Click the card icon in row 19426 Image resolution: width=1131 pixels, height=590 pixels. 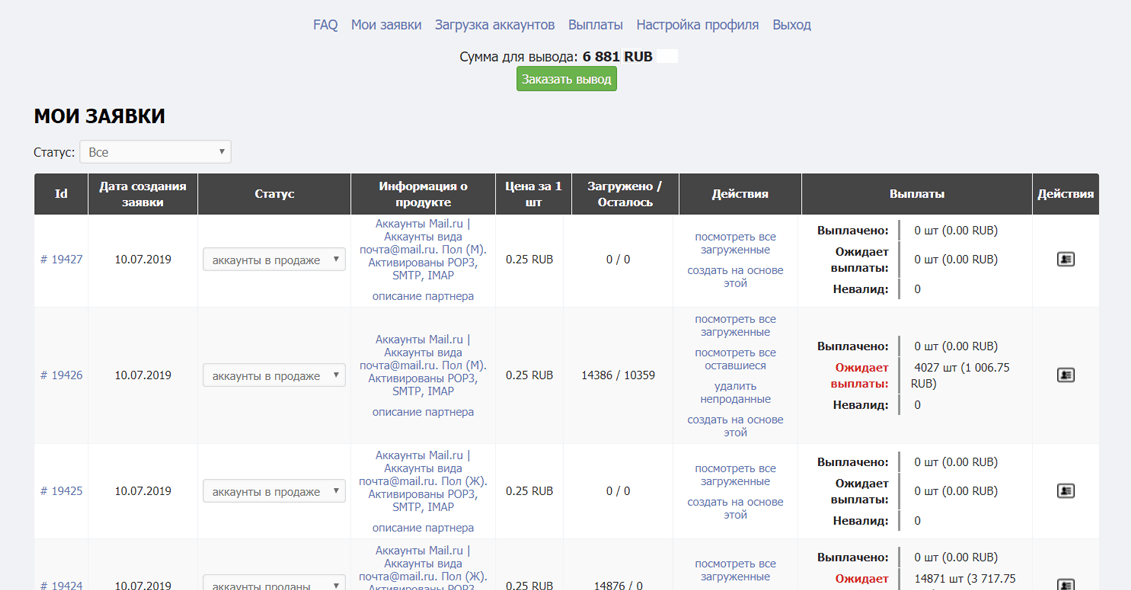click(x=1065, y=376)
